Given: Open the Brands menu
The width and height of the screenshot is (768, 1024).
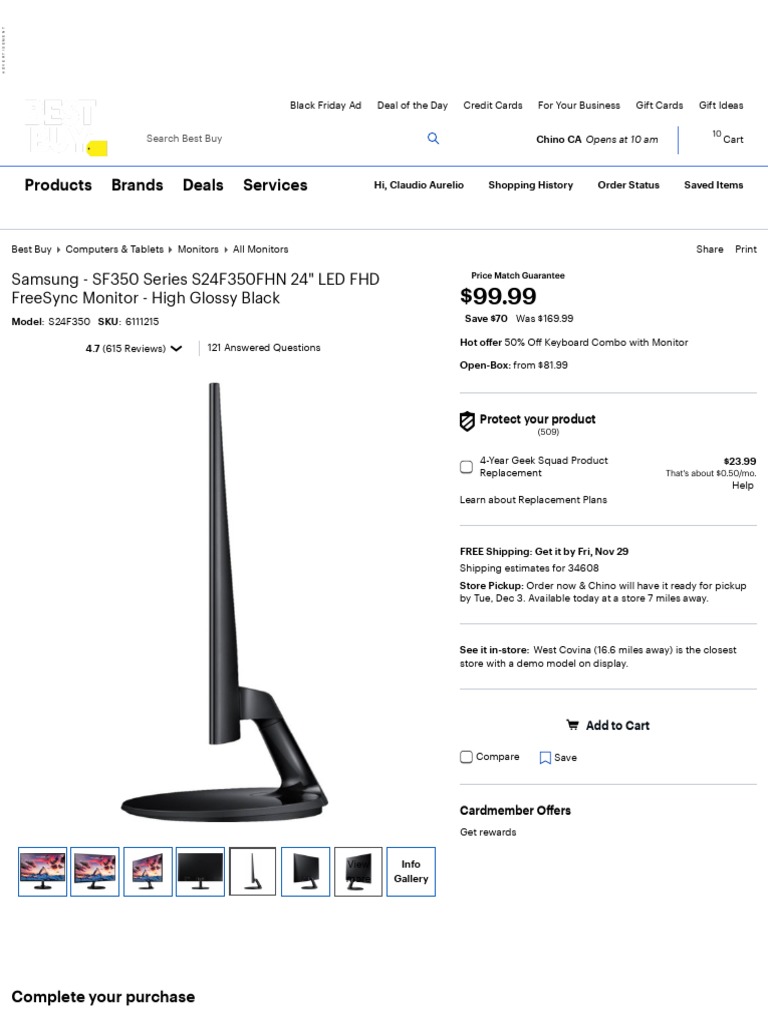Looking at the screenshot, I should point(137,185).
